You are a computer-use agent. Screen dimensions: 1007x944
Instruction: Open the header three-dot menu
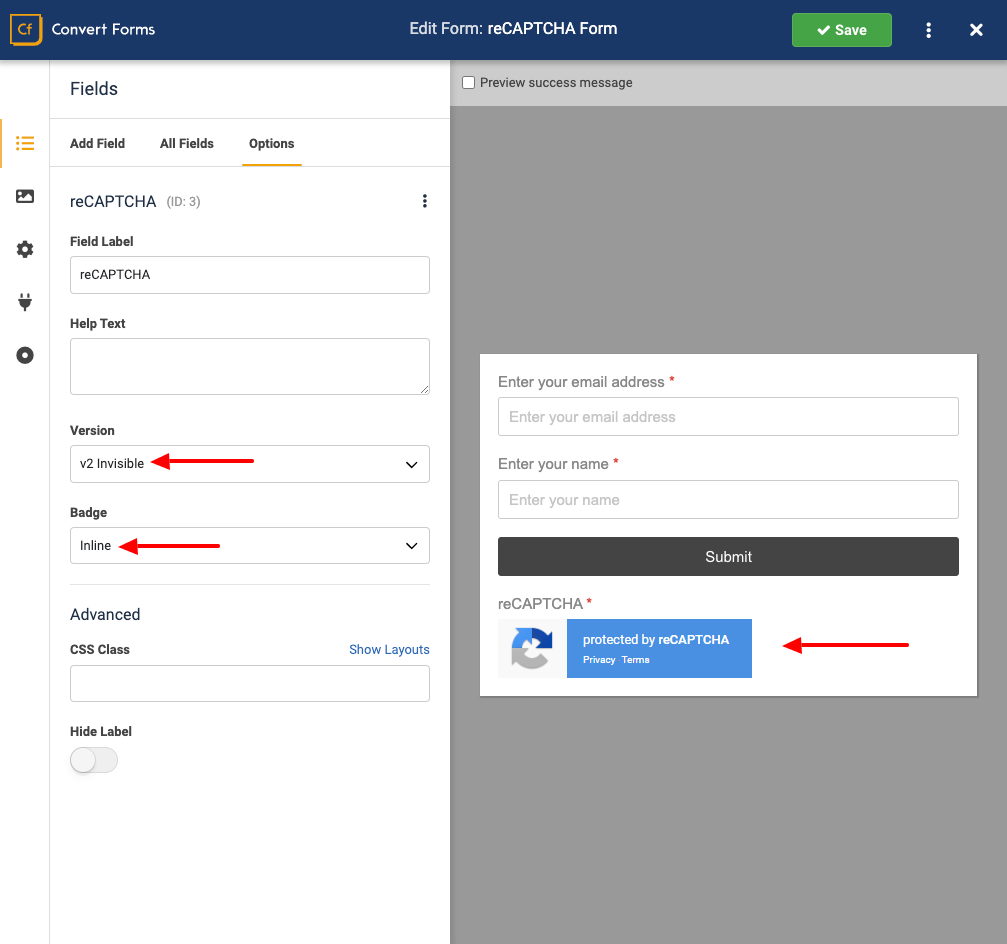929,30
